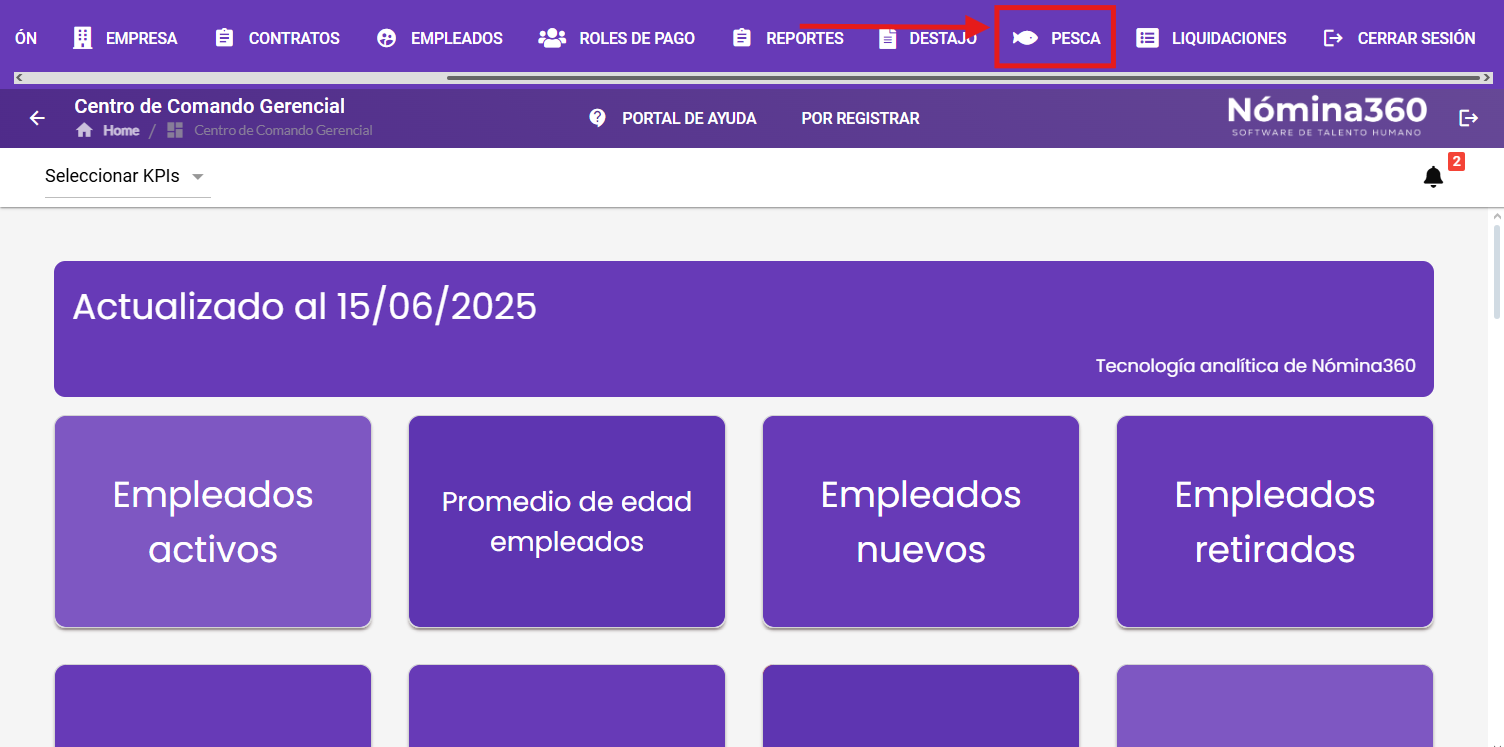Open the notifications bell
The width and height of the screenshot is (1504, 747).
click(x=1433, y=177)
